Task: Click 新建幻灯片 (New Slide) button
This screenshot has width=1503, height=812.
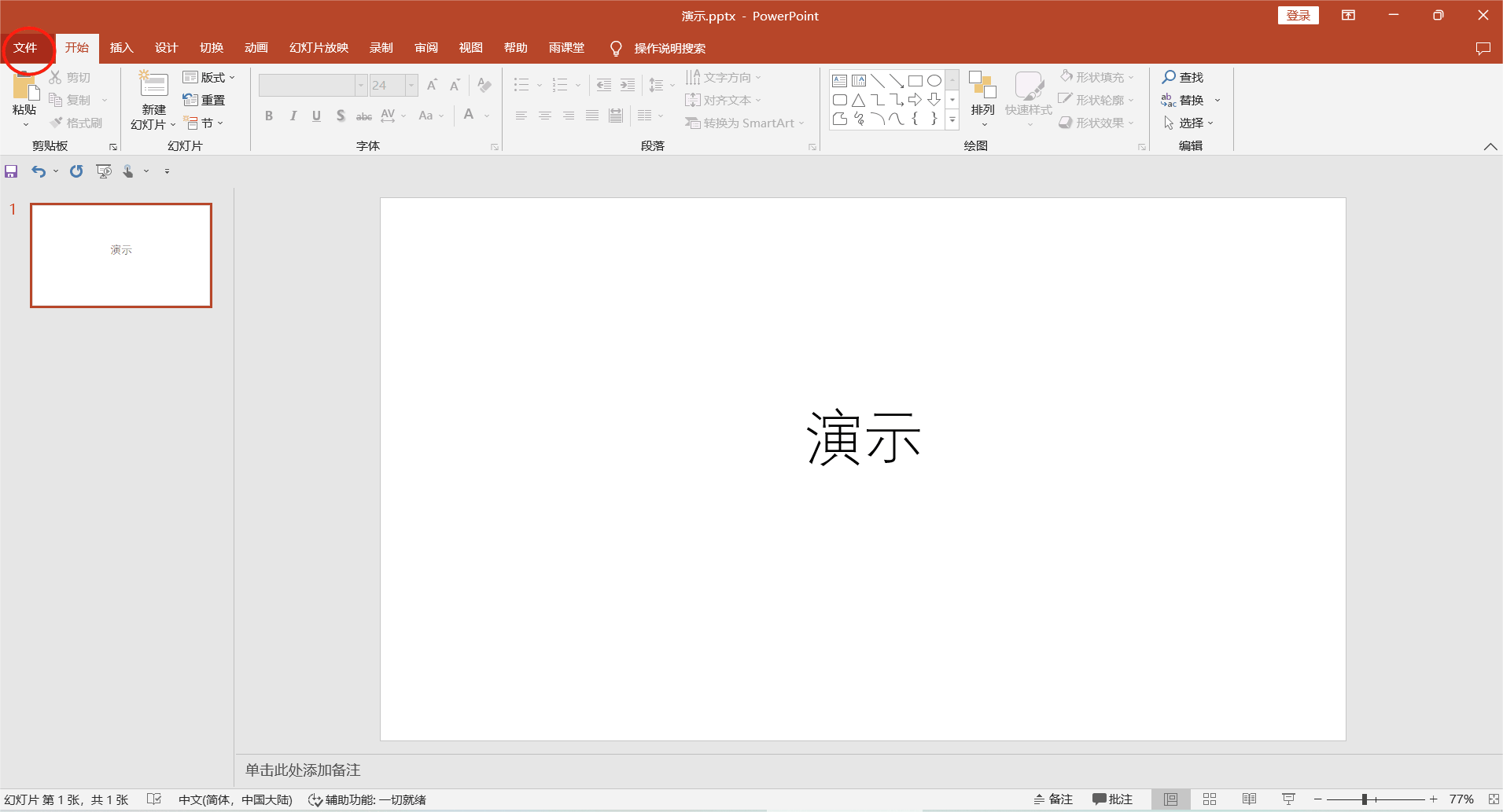Action: point(152,98)
